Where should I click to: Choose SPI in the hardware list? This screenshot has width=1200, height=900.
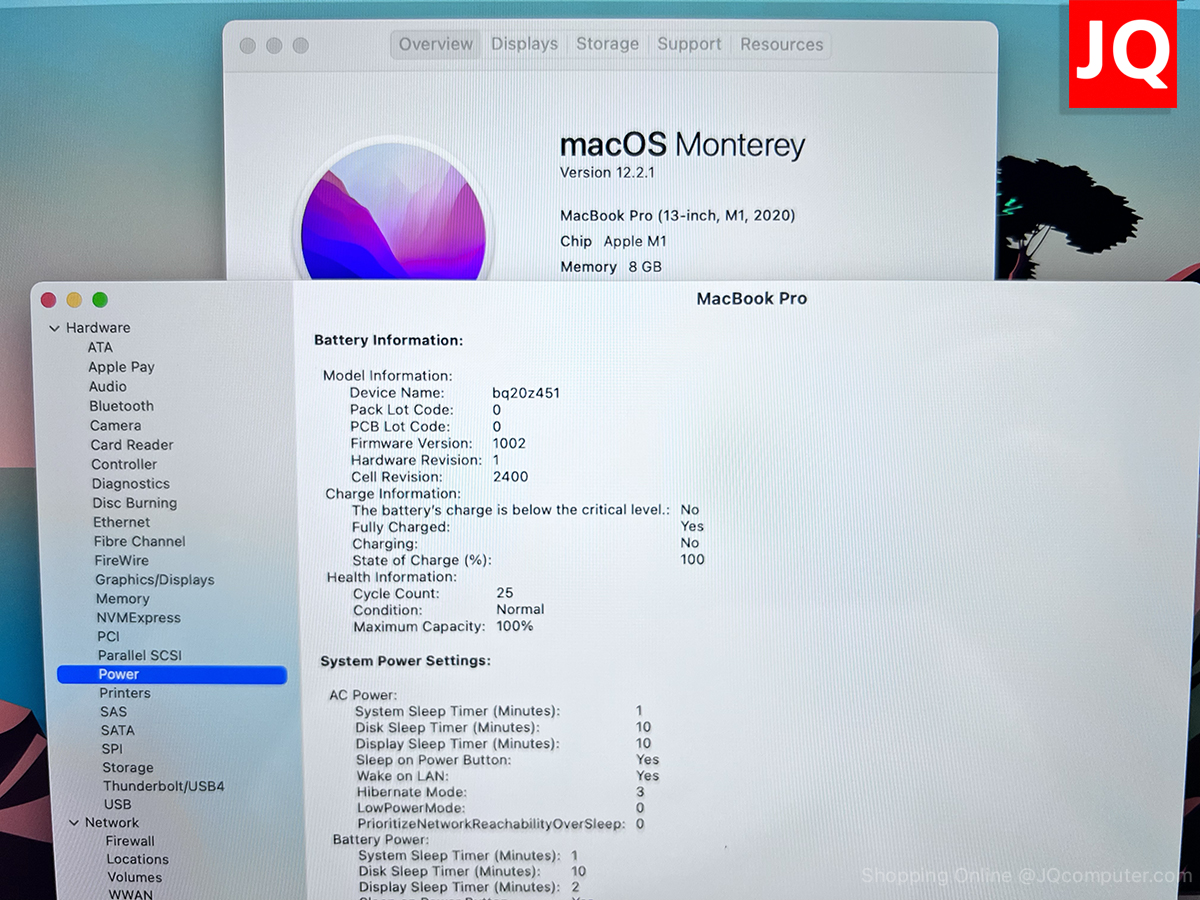click(112, 749)
